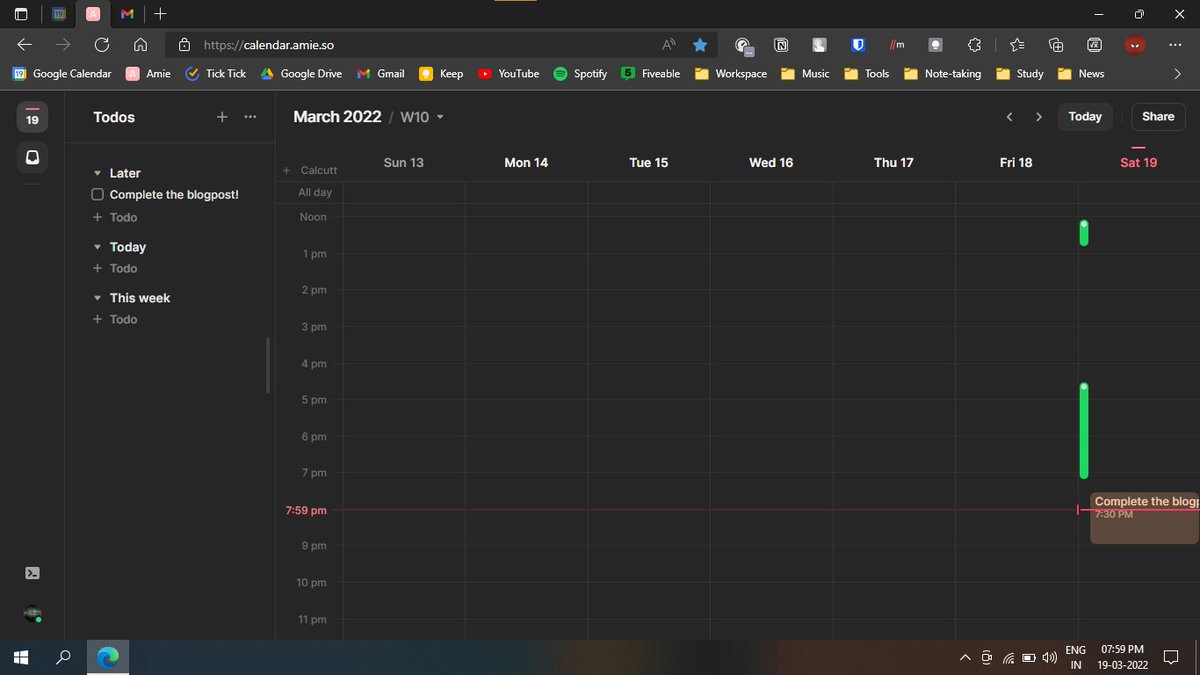Go to previous week arrow
Screen dimensions: 1200x675
[1009, 117]
